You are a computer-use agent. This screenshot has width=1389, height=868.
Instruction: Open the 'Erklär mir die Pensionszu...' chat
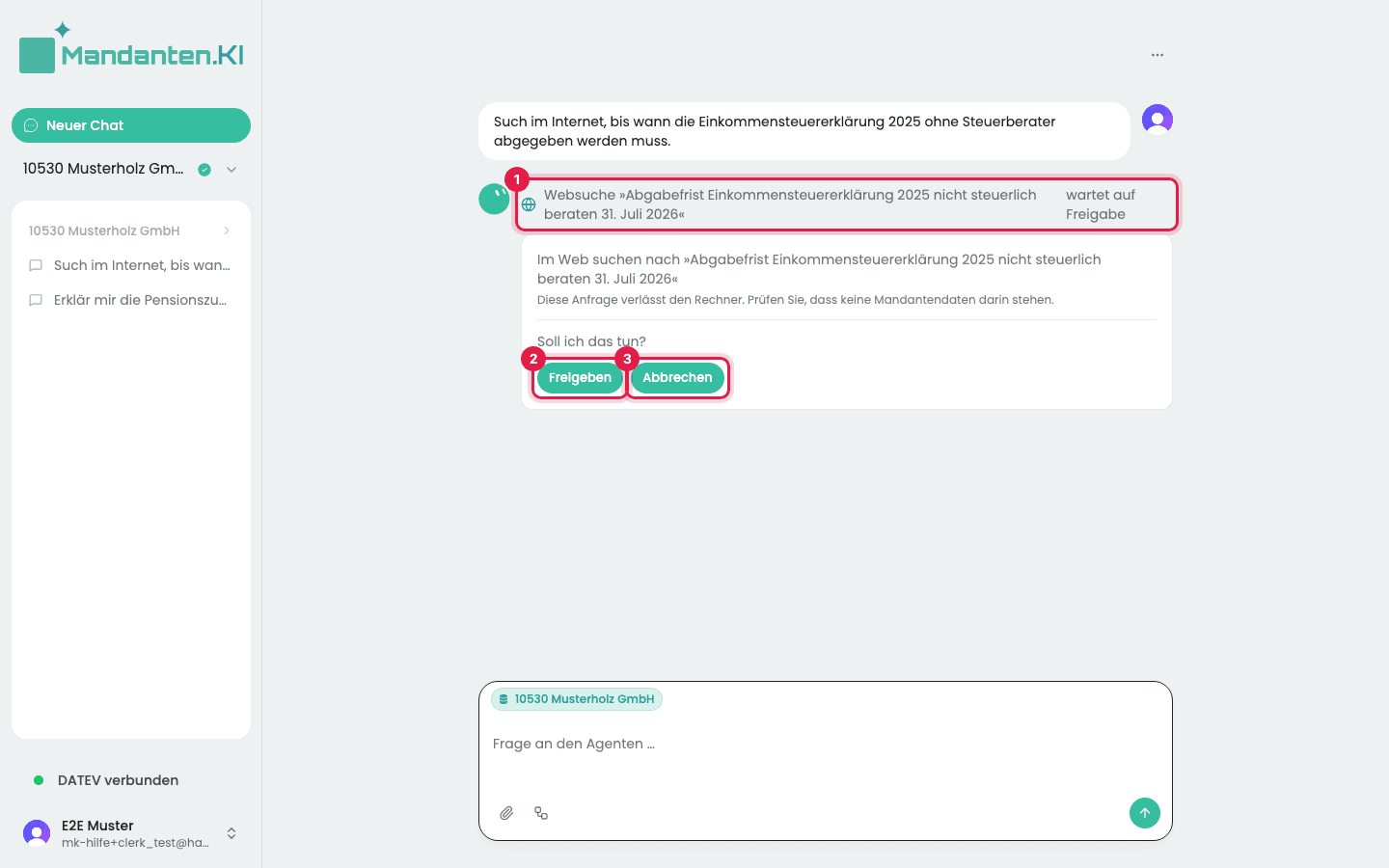pyautogui.click(x=131, y=300)
